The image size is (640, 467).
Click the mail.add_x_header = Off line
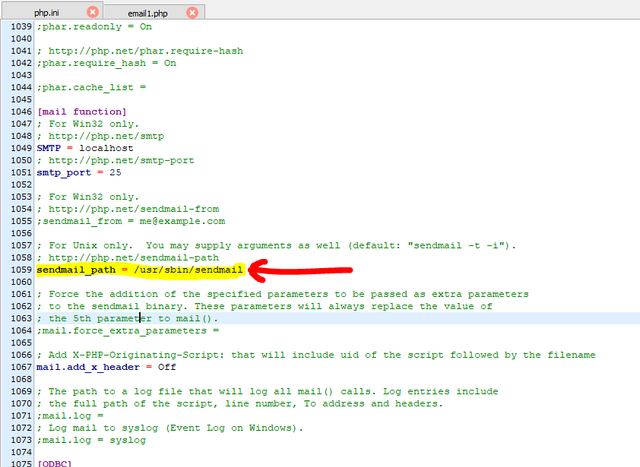click(x=106, y=367)
